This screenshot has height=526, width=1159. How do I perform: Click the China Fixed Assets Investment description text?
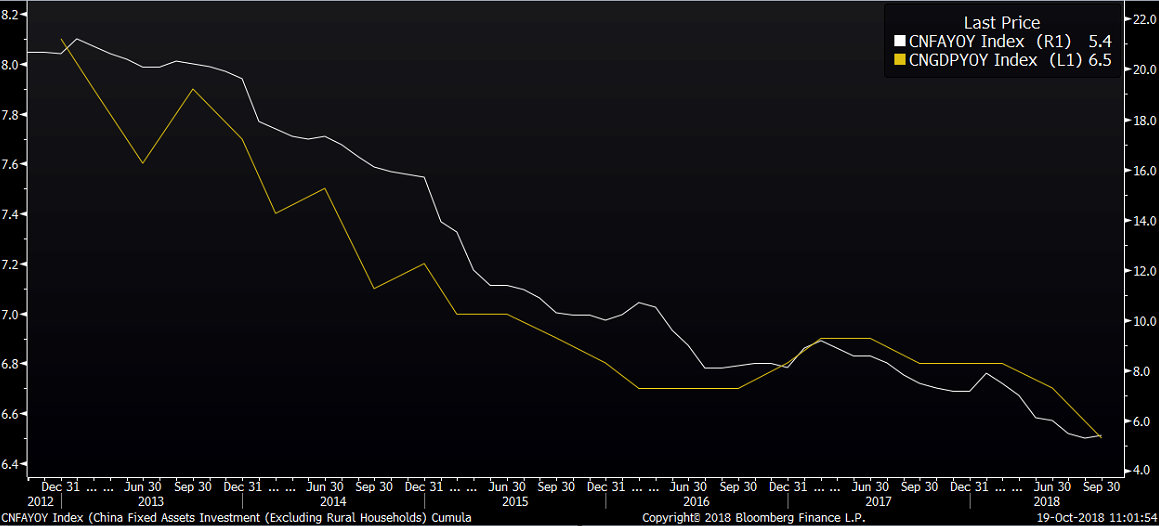click(237, 517)
